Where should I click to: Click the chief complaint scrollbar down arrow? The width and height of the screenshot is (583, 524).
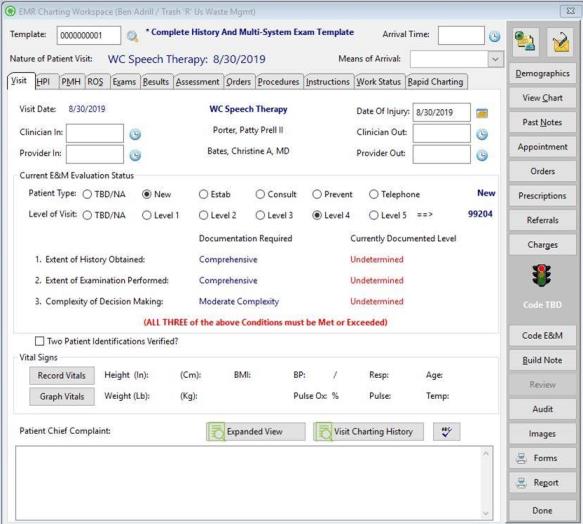tap(486, 514)
